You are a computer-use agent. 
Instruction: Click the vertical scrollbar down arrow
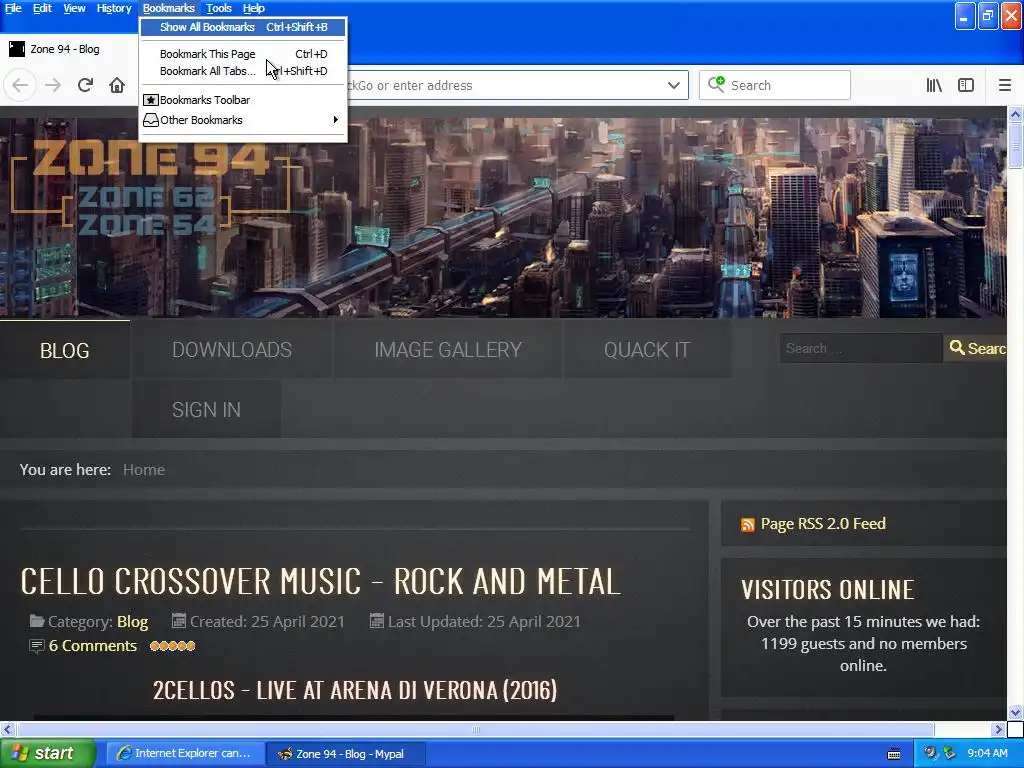pyautogui.click(x=1015, y=712)
